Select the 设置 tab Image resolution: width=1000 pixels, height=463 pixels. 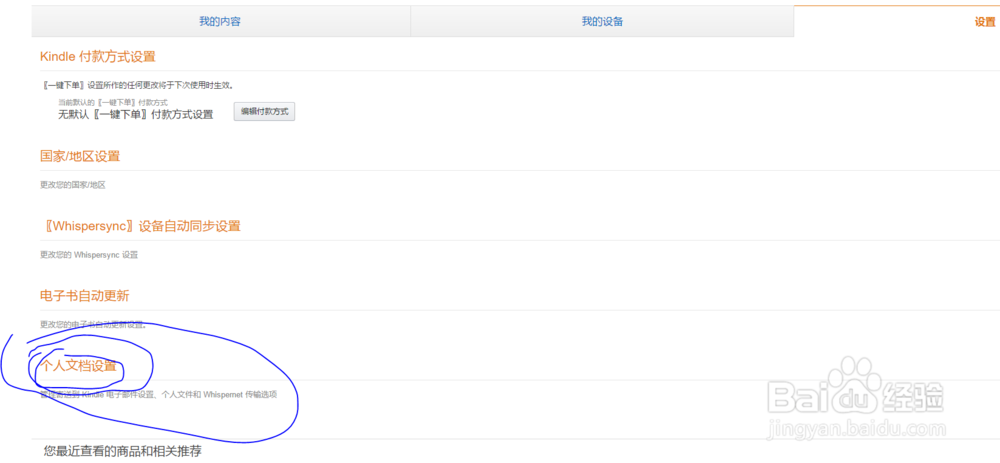tap(984, 22)
